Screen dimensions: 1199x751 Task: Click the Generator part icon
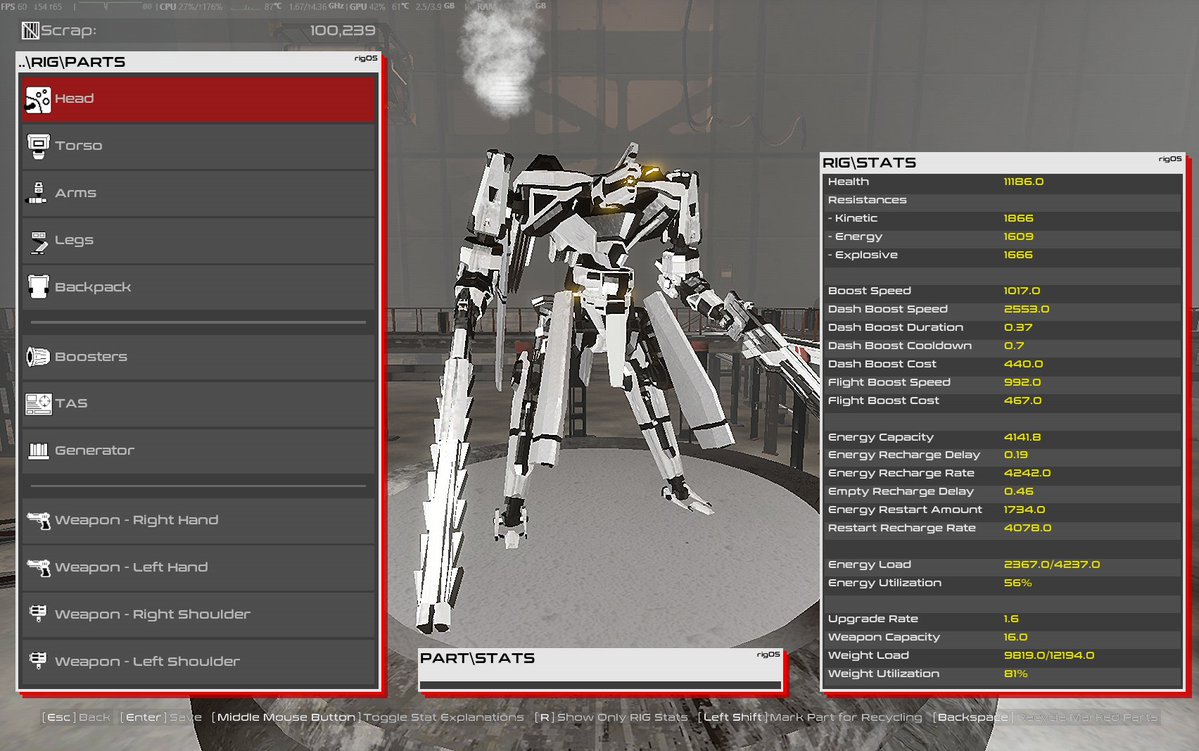point(38,450)
